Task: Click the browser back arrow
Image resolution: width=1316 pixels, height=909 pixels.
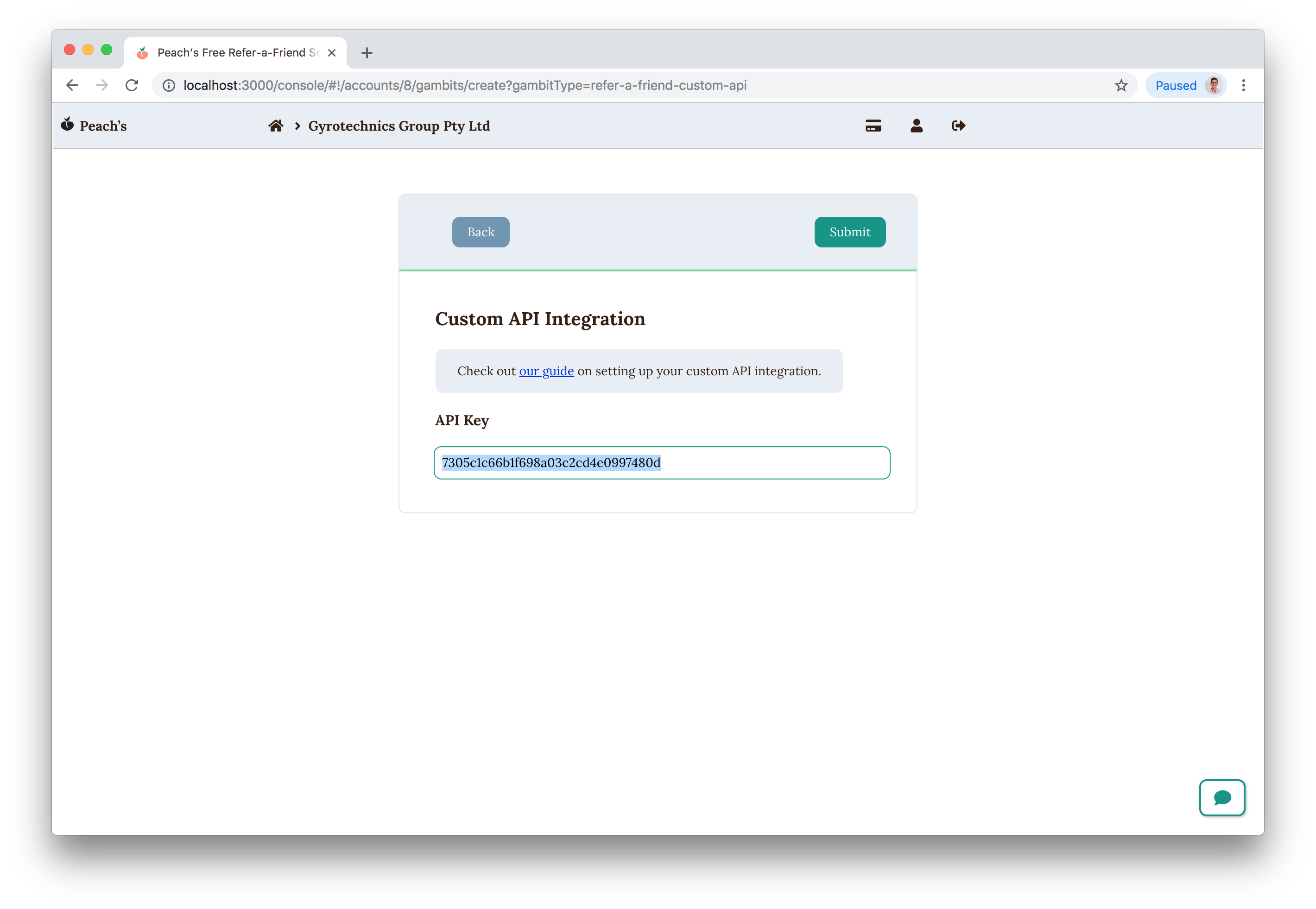Action: pyautogui.click(x=72, y=85)
